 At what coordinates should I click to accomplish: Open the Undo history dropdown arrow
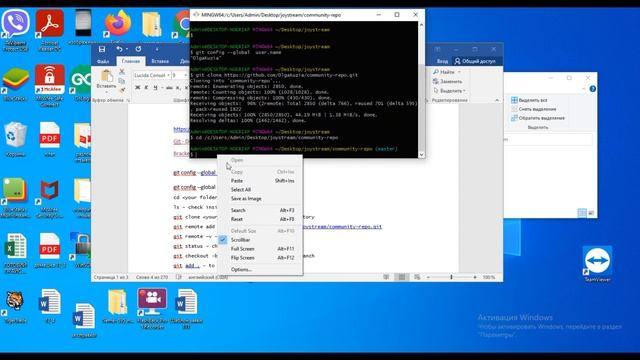pyautogui.click(x=127, y=49)
